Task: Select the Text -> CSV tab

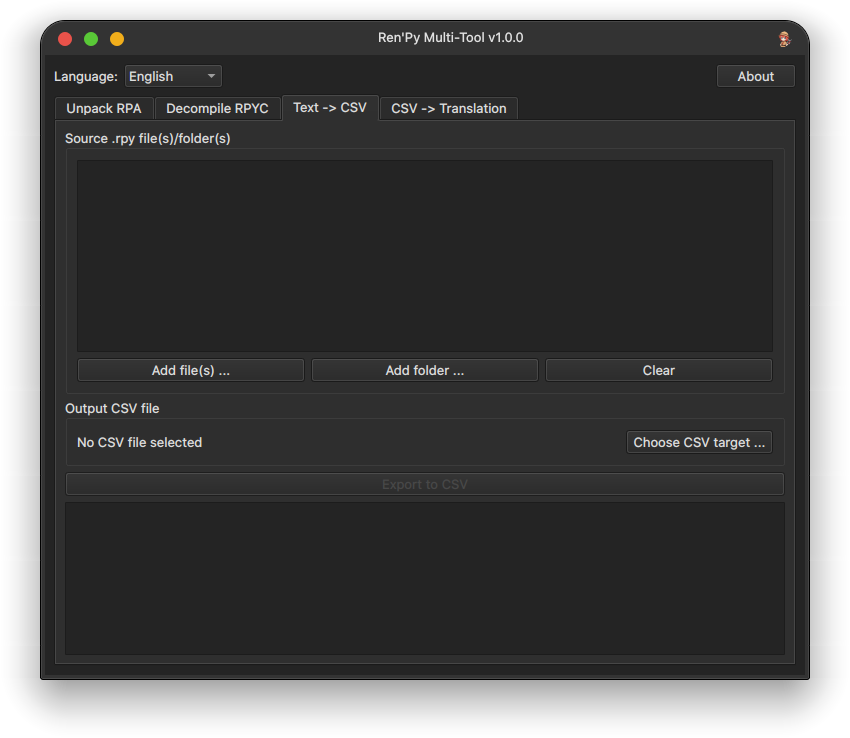Action: (x=330, y=107)
